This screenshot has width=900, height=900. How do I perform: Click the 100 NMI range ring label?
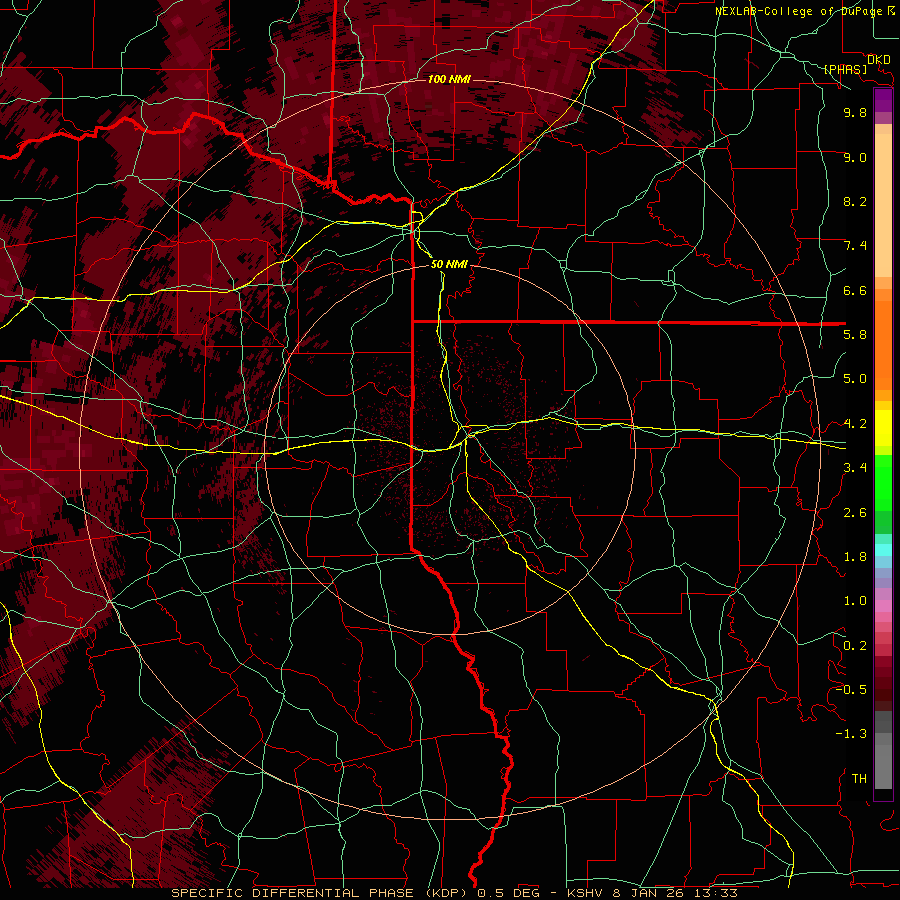click(449, 79)
